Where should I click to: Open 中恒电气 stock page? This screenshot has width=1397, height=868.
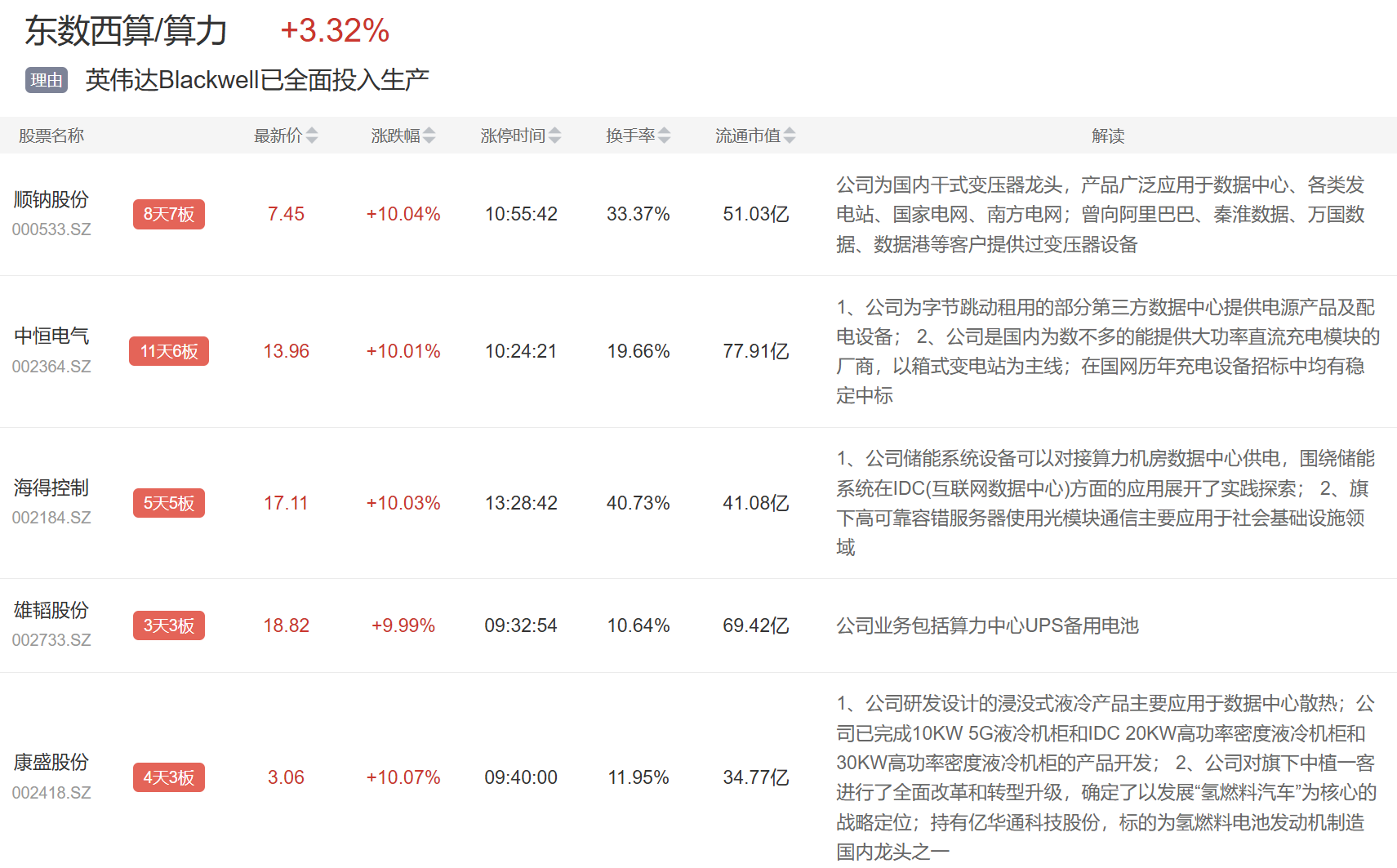coord(51,336)
